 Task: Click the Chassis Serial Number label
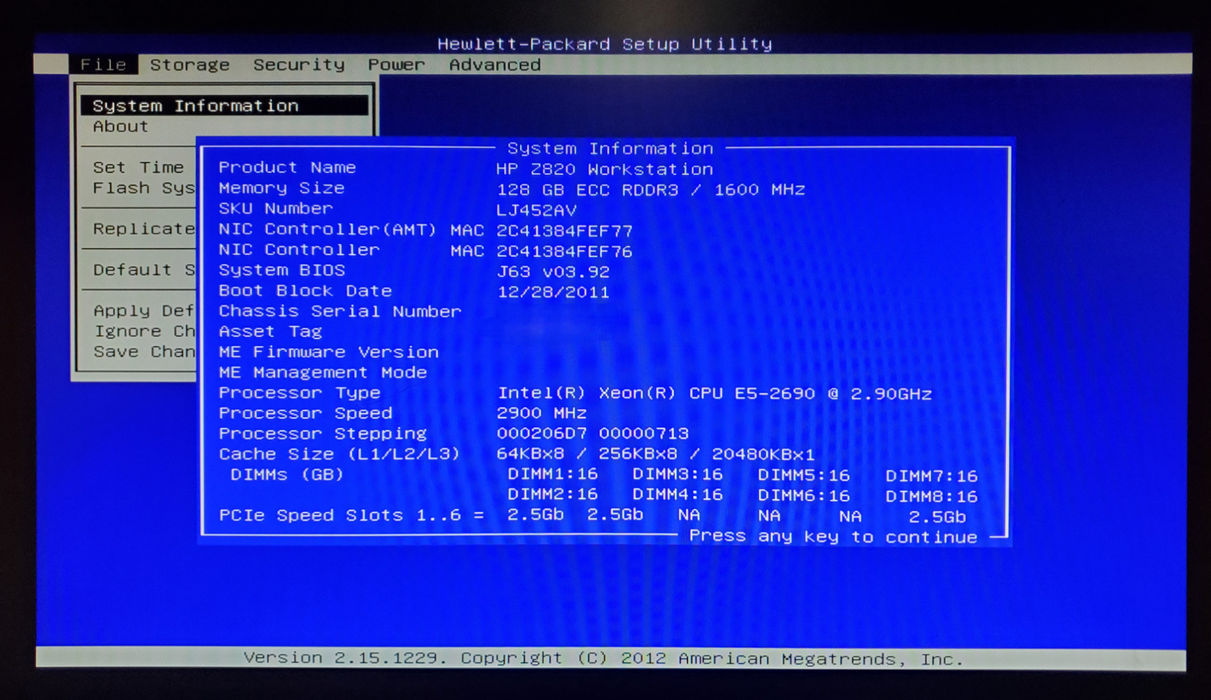click(x=340, y=311)
